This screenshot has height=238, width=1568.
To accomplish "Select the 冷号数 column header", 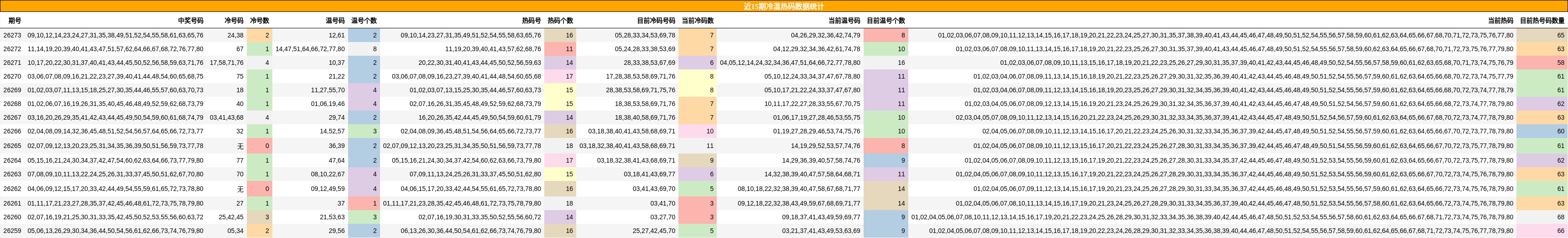I will [x=259, y=21].
